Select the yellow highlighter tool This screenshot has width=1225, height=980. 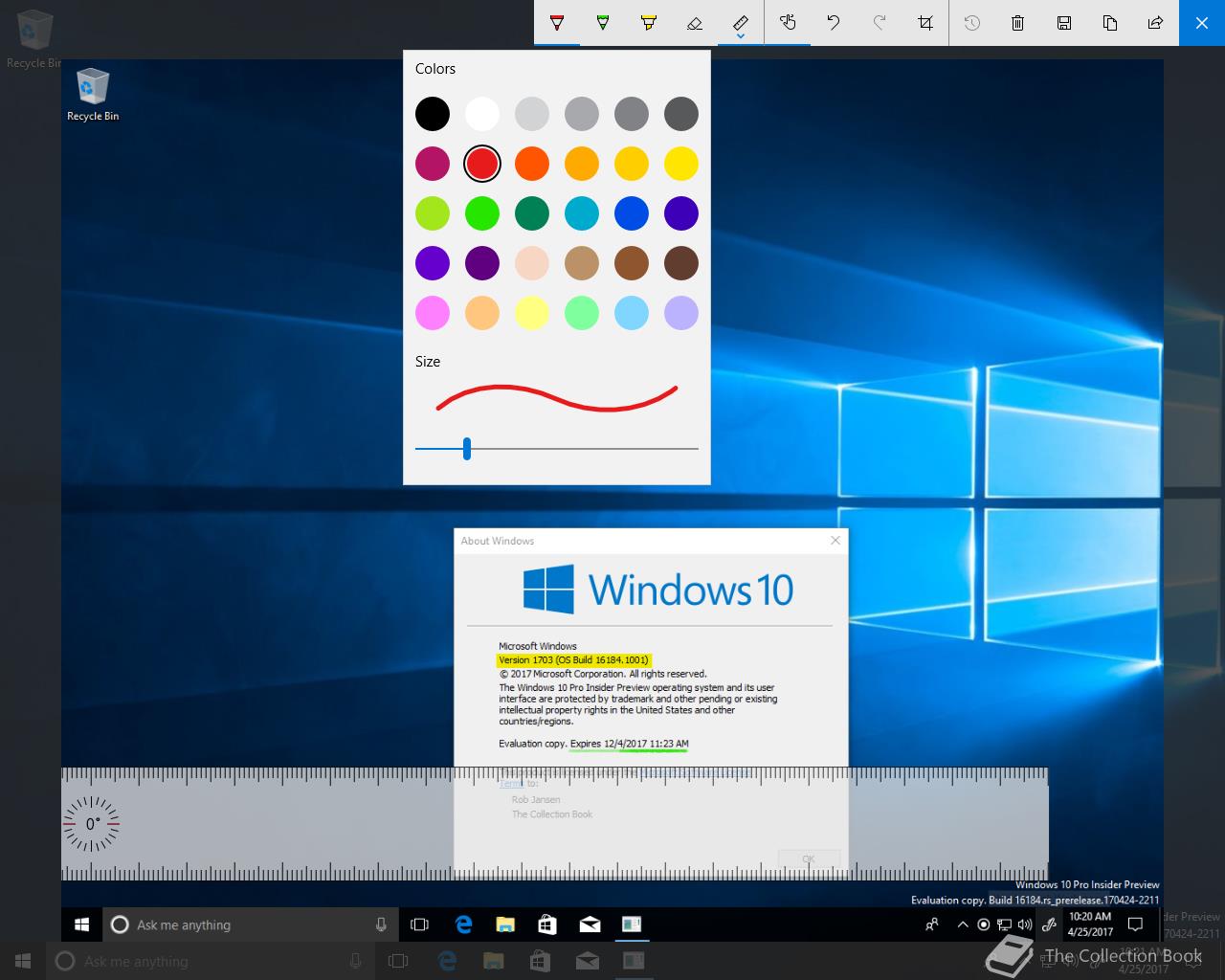pos(649,22)
